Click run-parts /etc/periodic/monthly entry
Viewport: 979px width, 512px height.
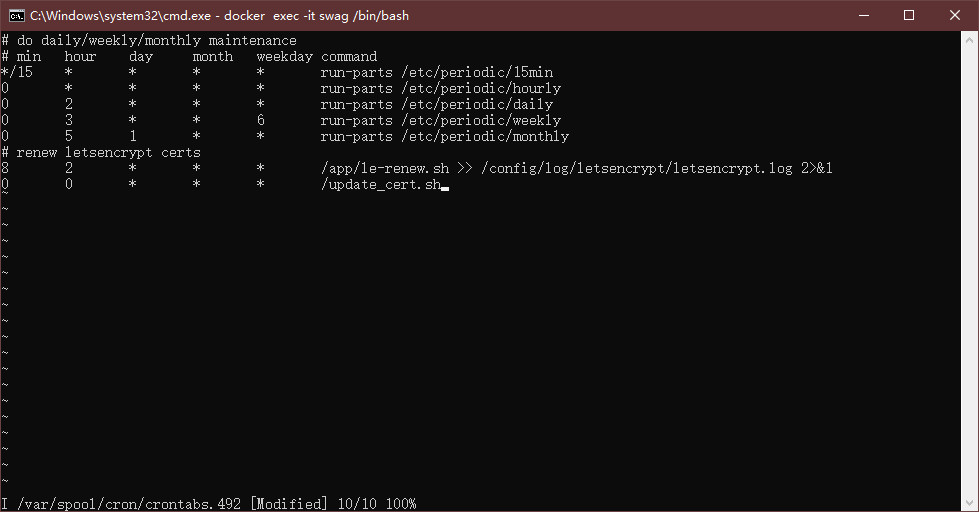click(445, 136)
